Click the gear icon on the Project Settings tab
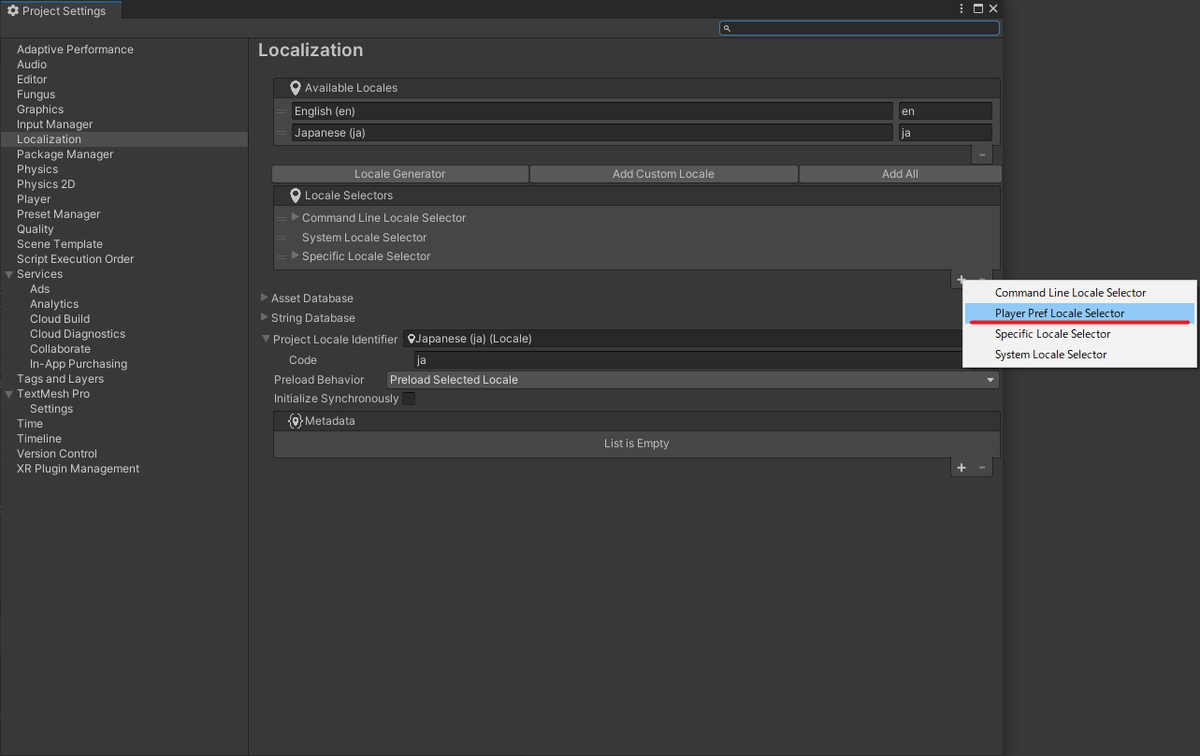The height and width of the screenshot is (756, 1200). [x=13, y=10]
